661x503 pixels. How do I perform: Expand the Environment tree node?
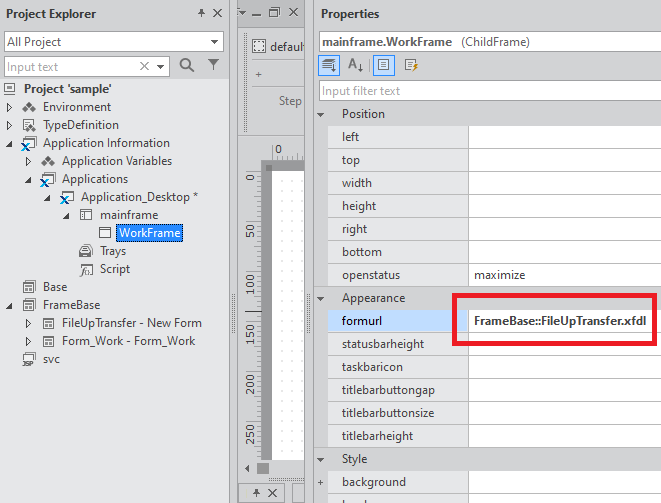point(10,107)
